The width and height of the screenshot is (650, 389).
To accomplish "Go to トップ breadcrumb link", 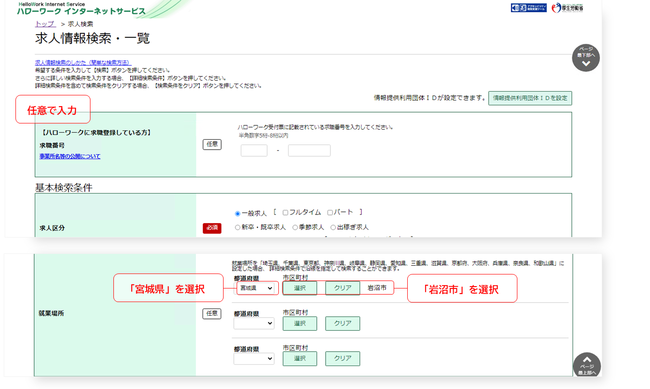I will 45,24.
